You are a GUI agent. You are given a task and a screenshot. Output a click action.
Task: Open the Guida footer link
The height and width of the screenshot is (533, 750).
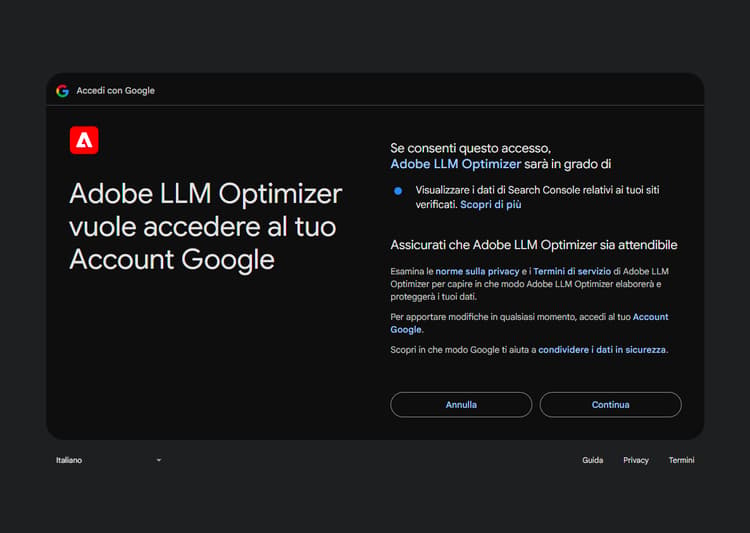(593, 460)
